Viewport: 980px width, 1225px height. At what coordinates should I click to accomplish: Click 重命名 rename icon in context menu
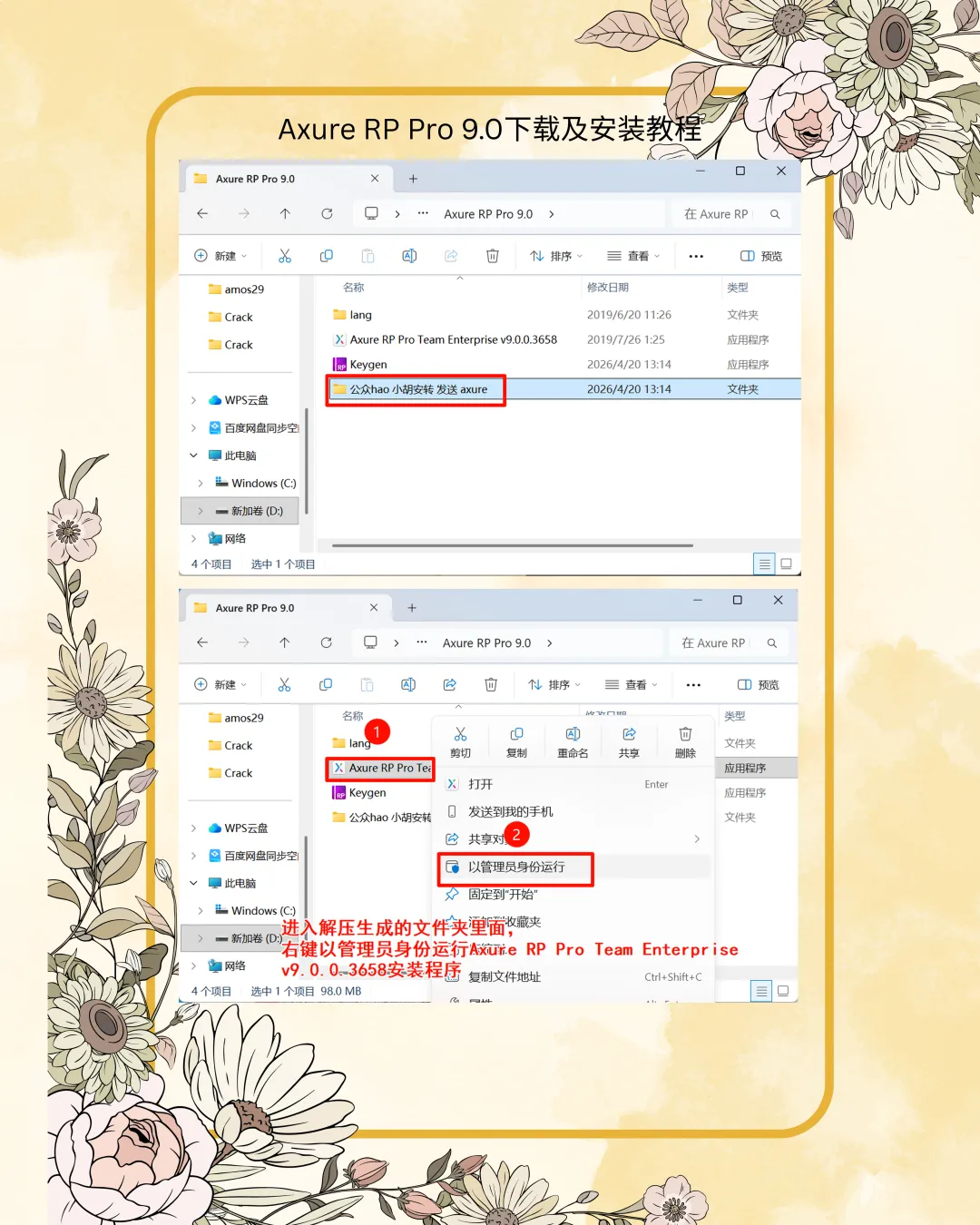[573, 741]
